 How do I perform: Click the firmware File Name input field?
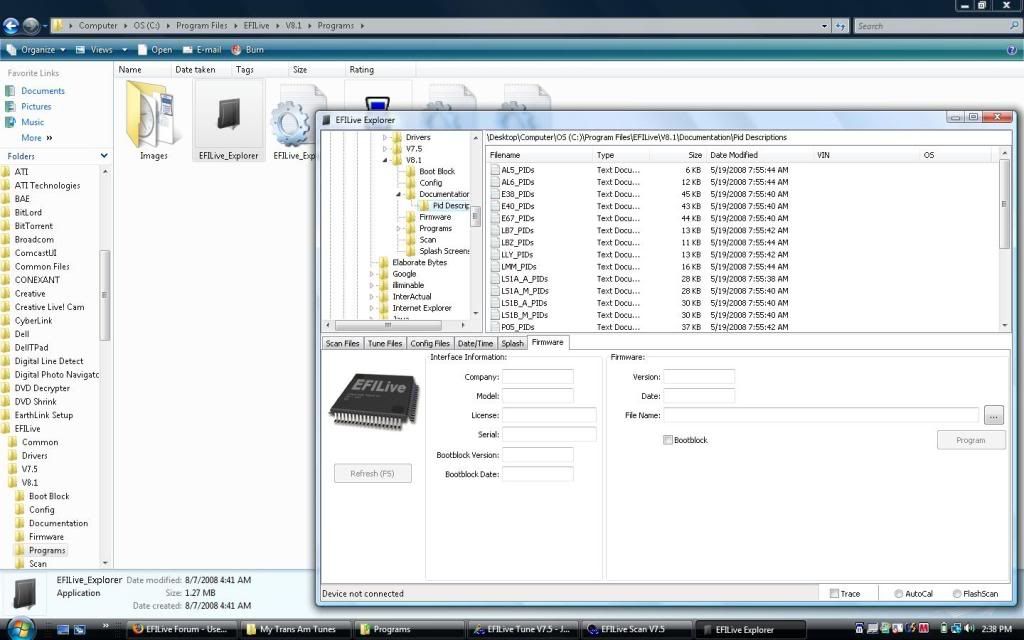pos(821,415)
